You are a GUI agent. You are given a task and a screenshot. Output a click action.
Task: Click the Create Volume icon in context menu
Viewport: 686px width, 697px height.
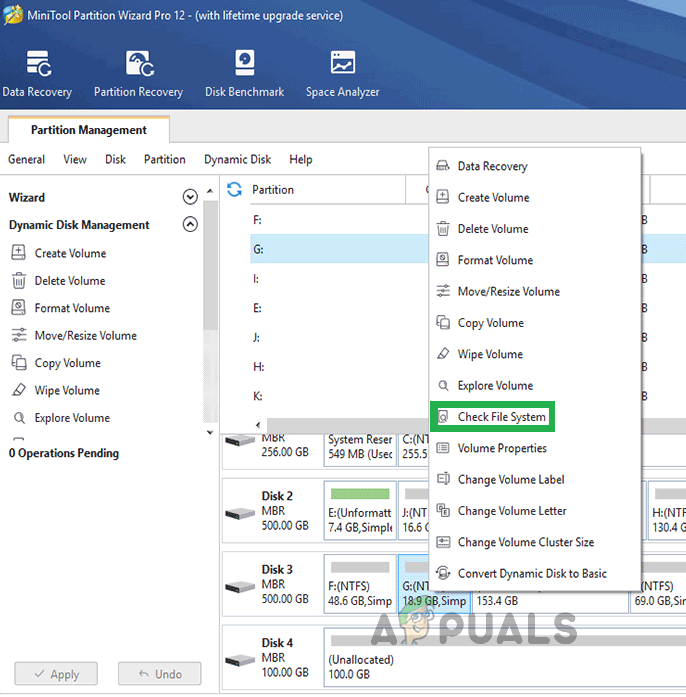442,196
